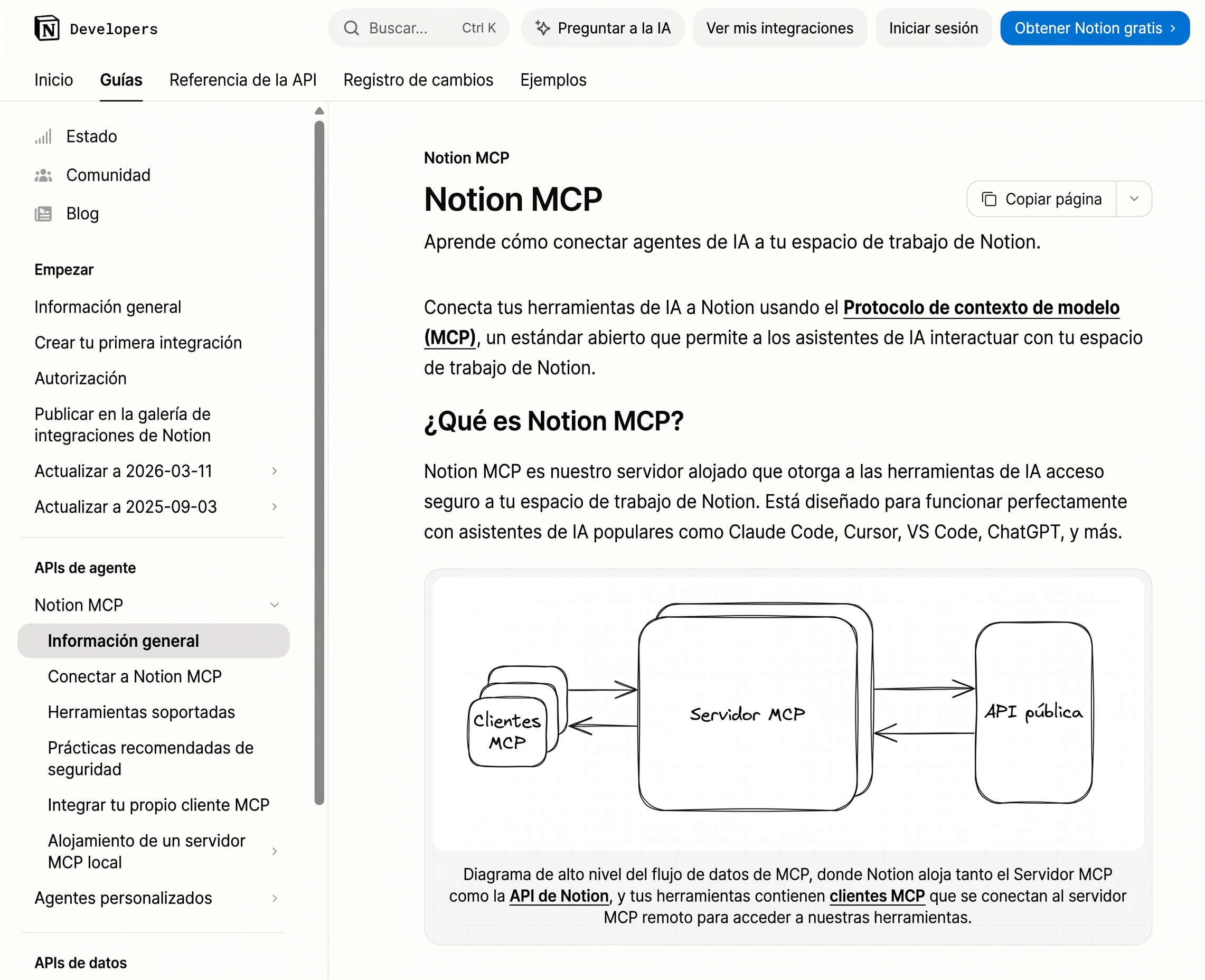Click the Buscar search field

pos(419,28)
